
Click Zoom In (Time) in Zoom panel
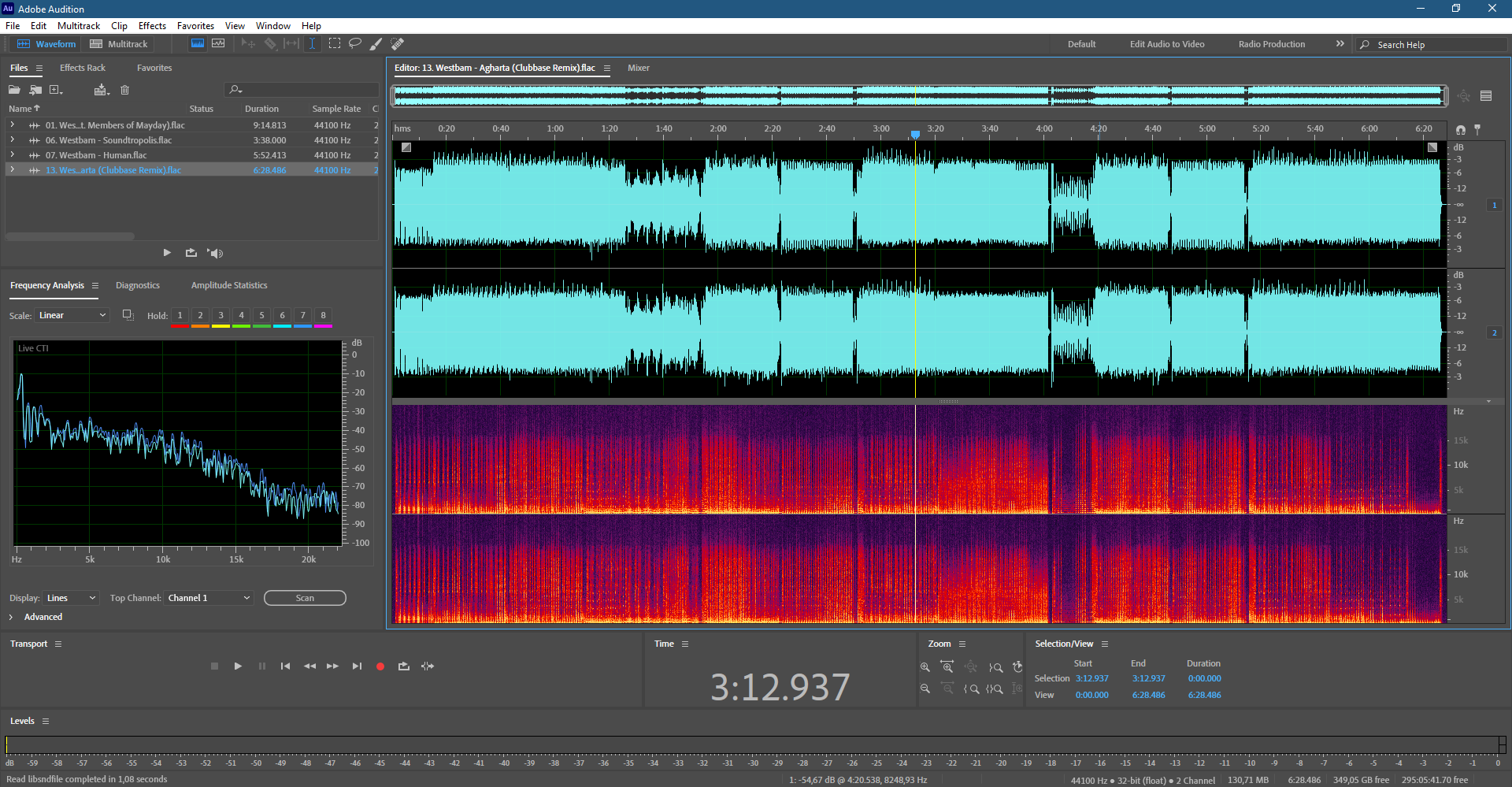pos(947,667)
